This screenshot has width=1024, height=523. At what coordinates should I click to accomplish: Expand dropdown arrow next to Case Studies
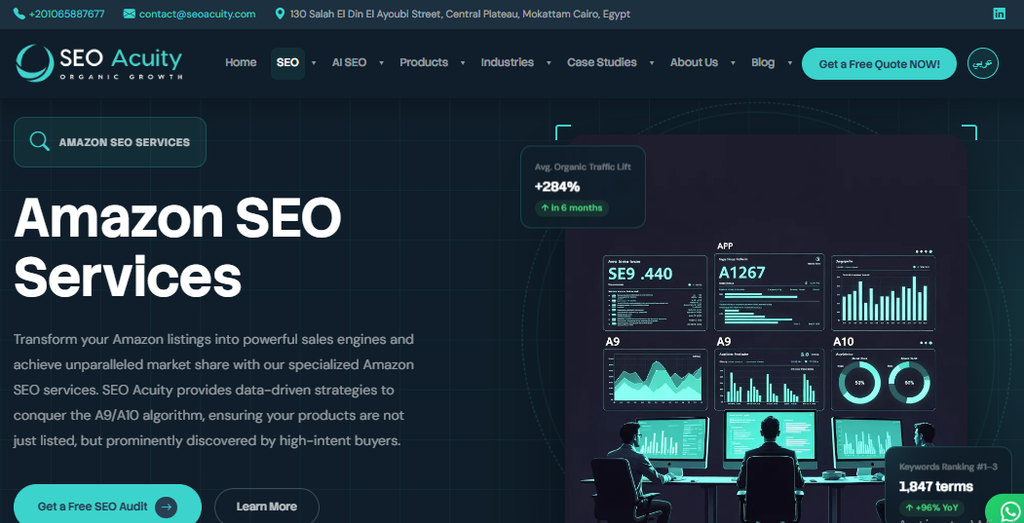point(652,63)
